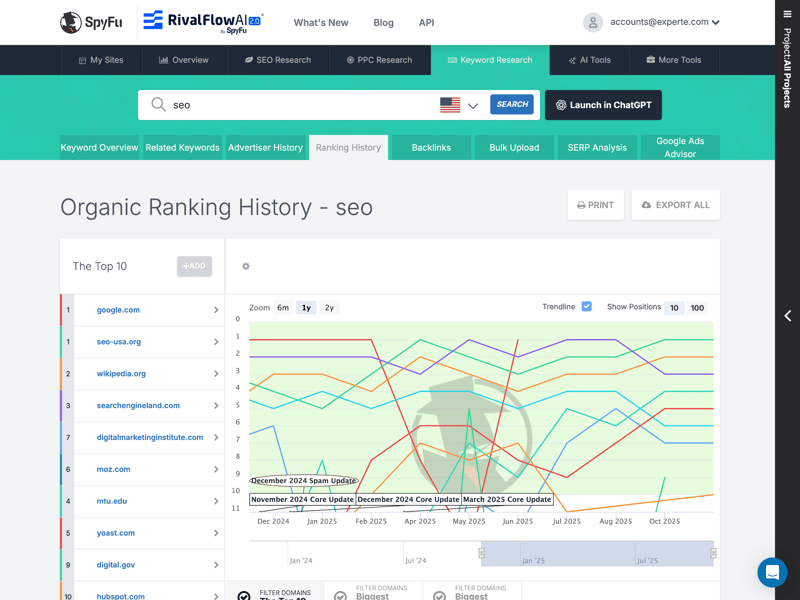Uncheck the Trendline checkbox
This screenshot has height=600, width=800.
click(x=586, y=307)
